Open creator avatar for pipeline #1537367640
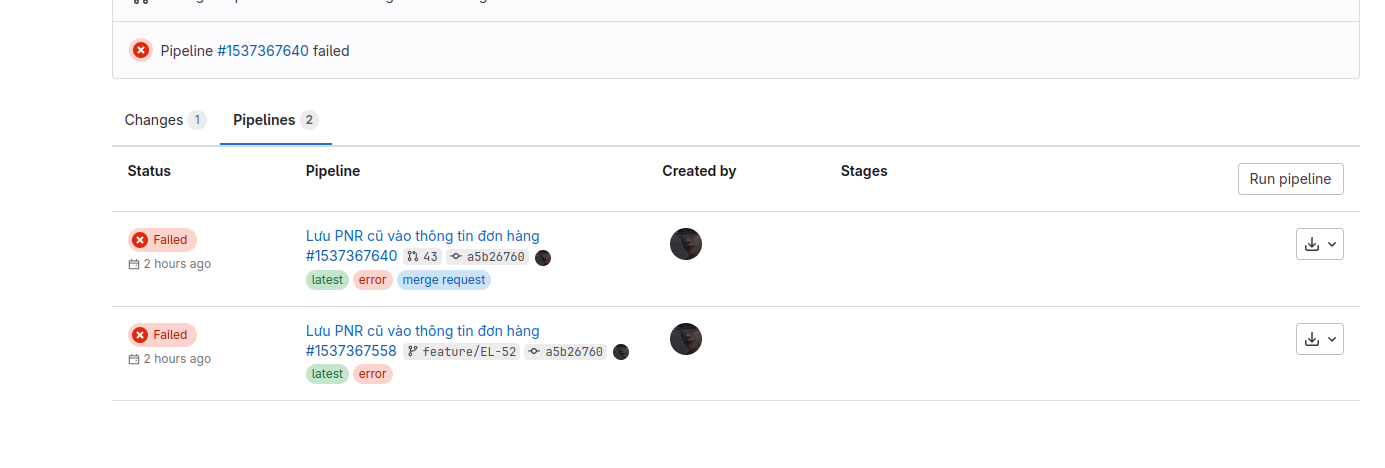Viewport: 1385px width, 468px height. (686, 244)
